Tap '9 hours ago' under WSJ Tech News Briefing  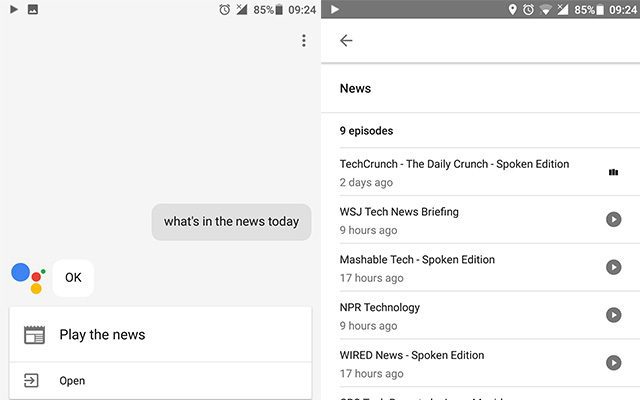click(x=369, y=230)
